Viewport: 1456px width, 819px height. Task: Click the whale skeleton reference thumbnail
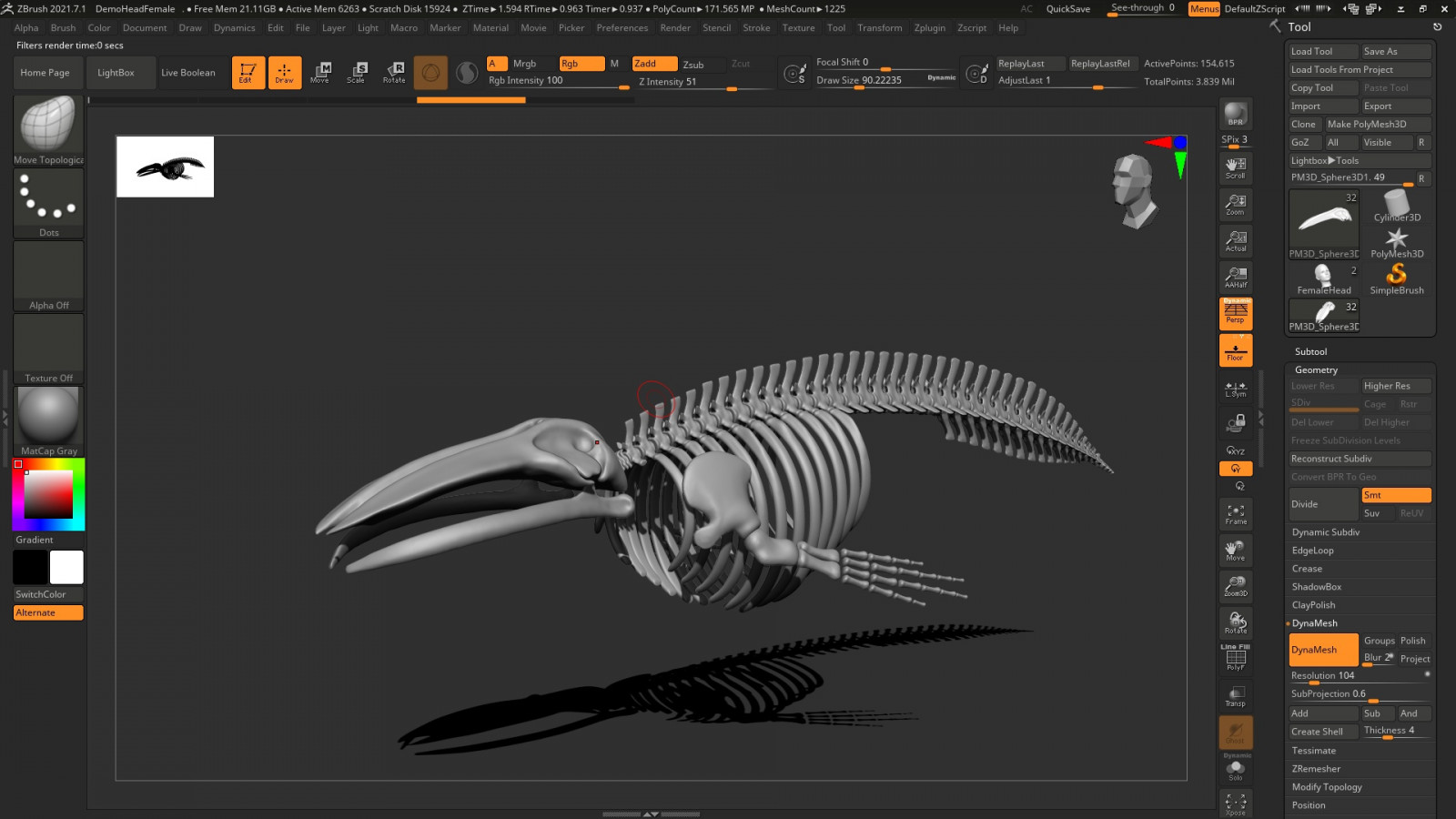point(165,167)
